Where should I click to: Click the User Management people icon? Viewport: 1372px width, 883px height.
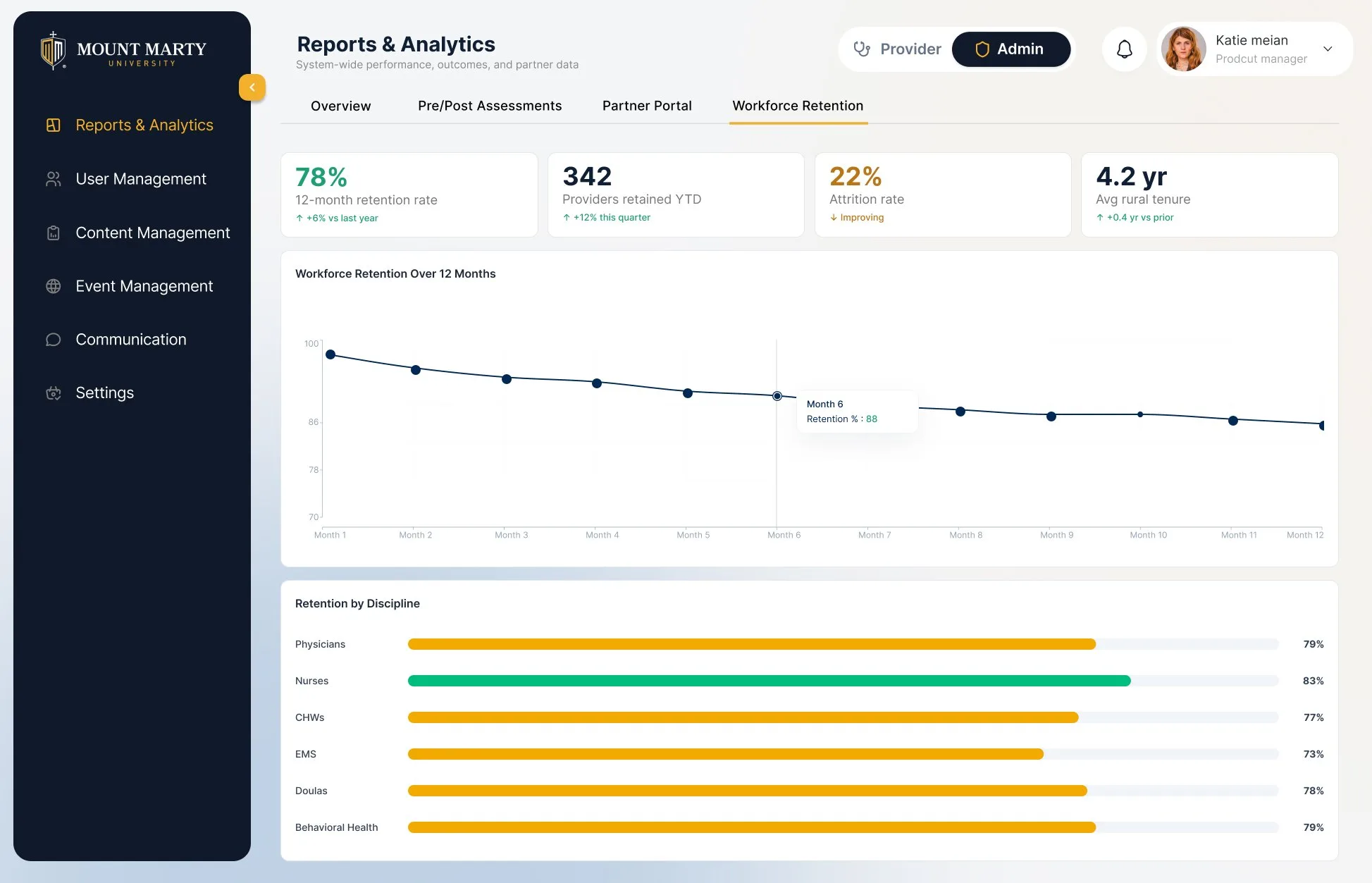54,179
